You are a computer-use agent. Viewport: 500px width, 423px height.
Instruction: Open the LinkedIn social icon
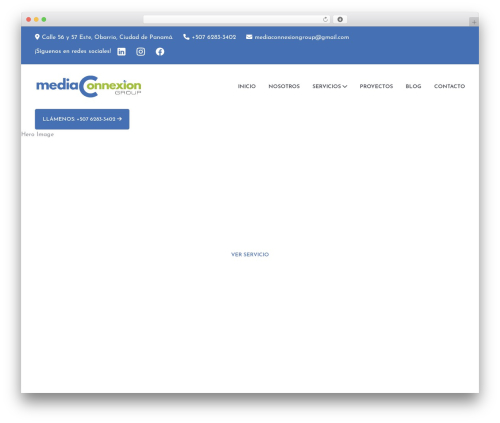(x=121, y=52)
